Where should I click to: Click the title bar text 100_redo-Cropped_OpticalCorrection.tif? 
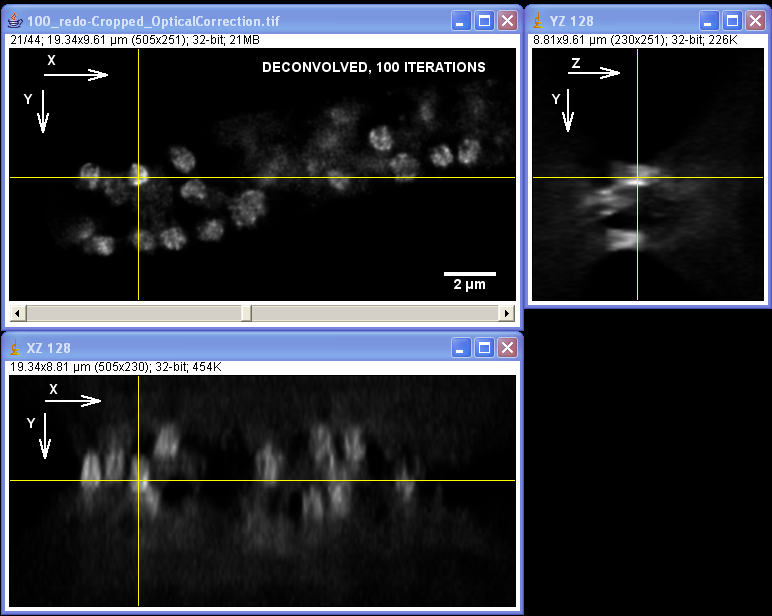coord(153,21)
